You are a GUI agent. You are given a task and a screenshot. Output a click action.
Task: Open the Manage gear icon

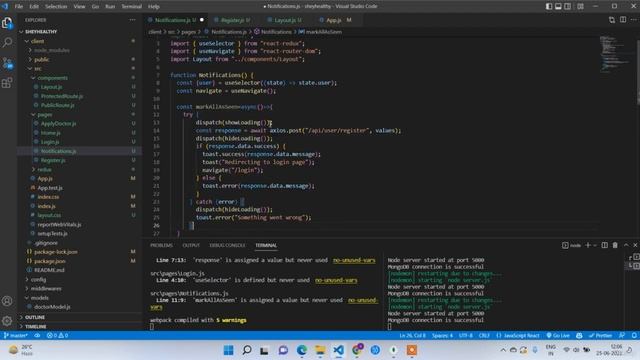7,321
